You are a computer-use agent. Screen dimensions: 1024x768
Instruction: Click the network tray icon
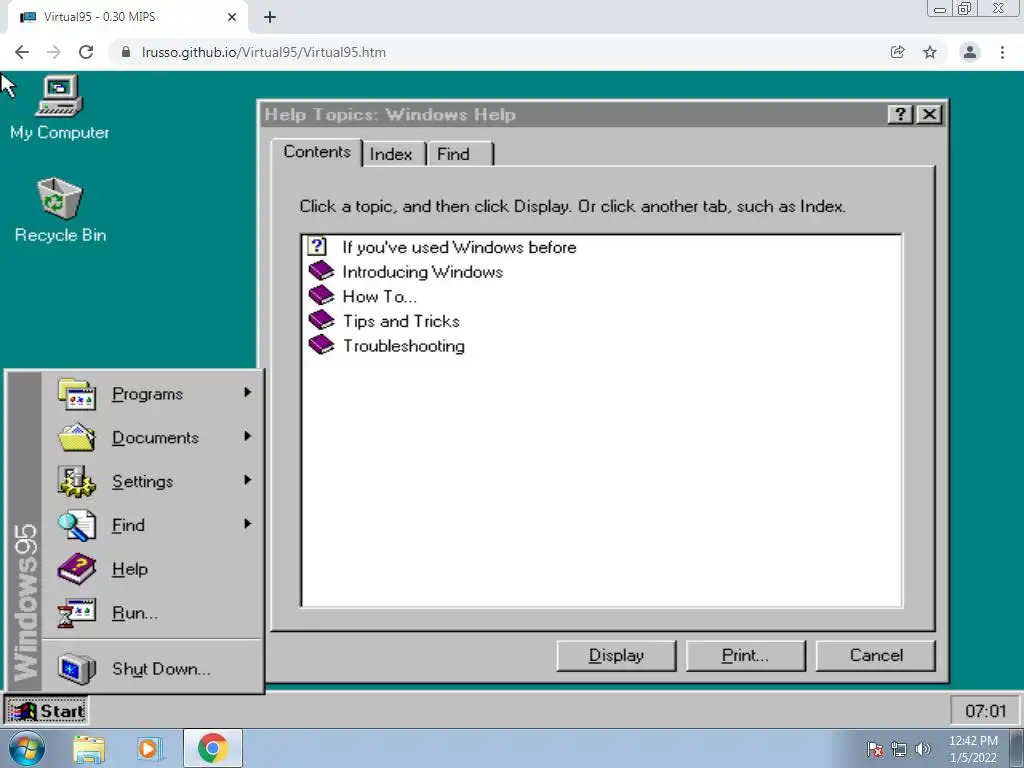899,749
